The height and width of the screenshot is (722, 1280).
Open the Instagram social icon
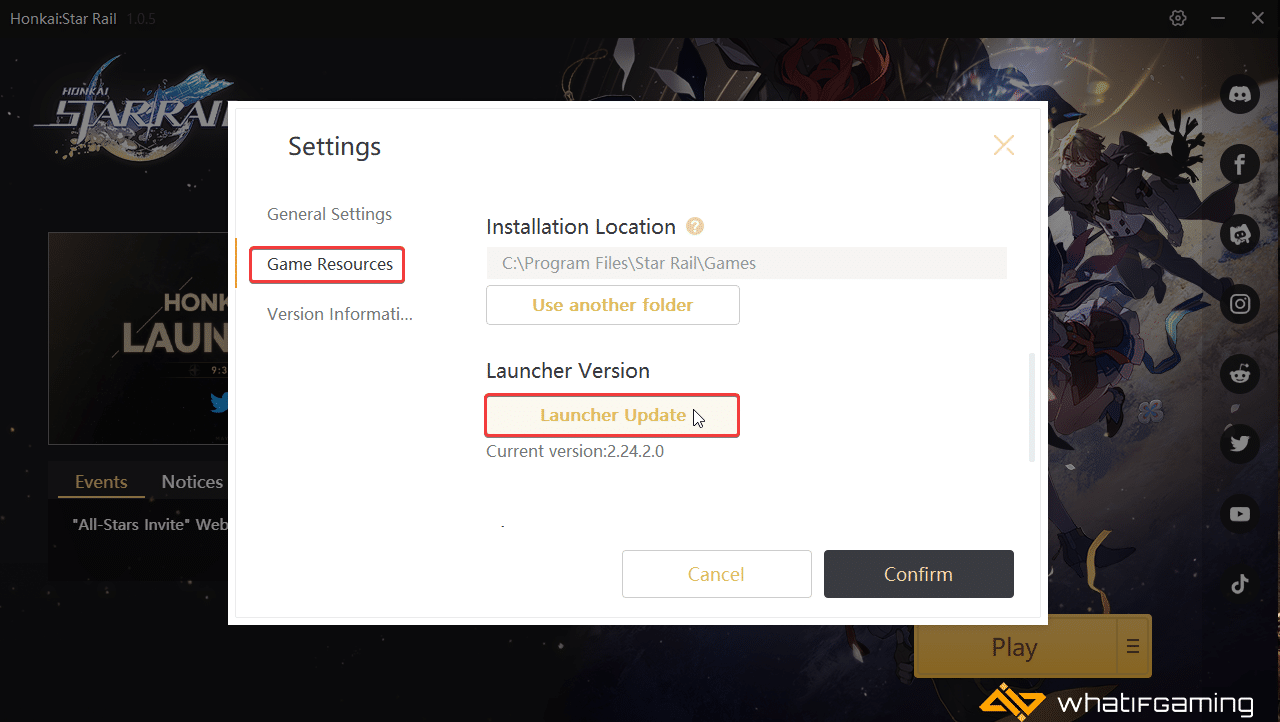point(1240,303)
